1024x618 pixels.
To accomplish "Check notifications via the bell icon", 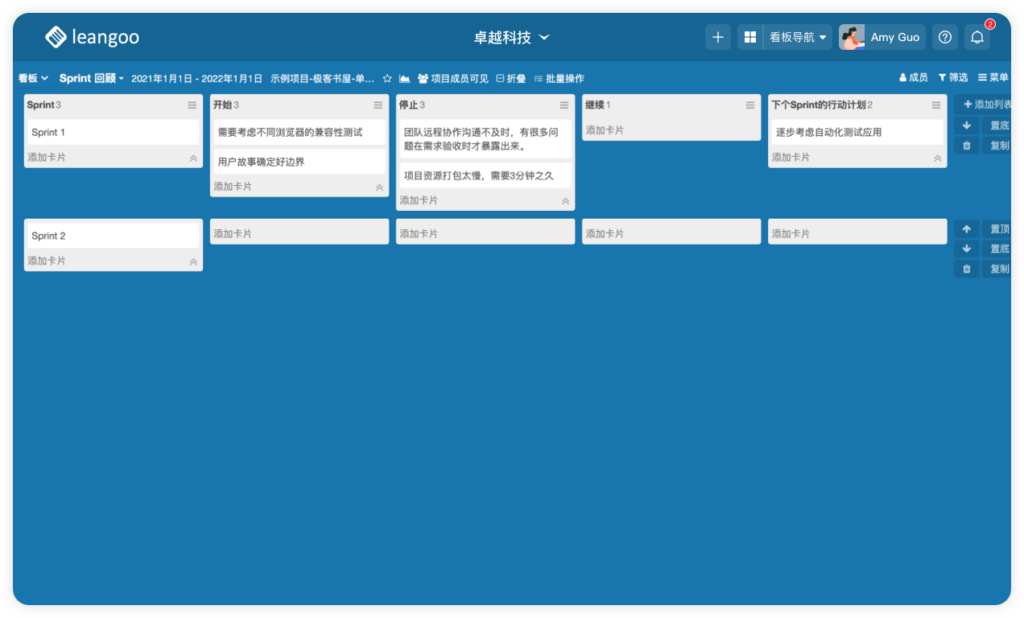I will point(978,37).
